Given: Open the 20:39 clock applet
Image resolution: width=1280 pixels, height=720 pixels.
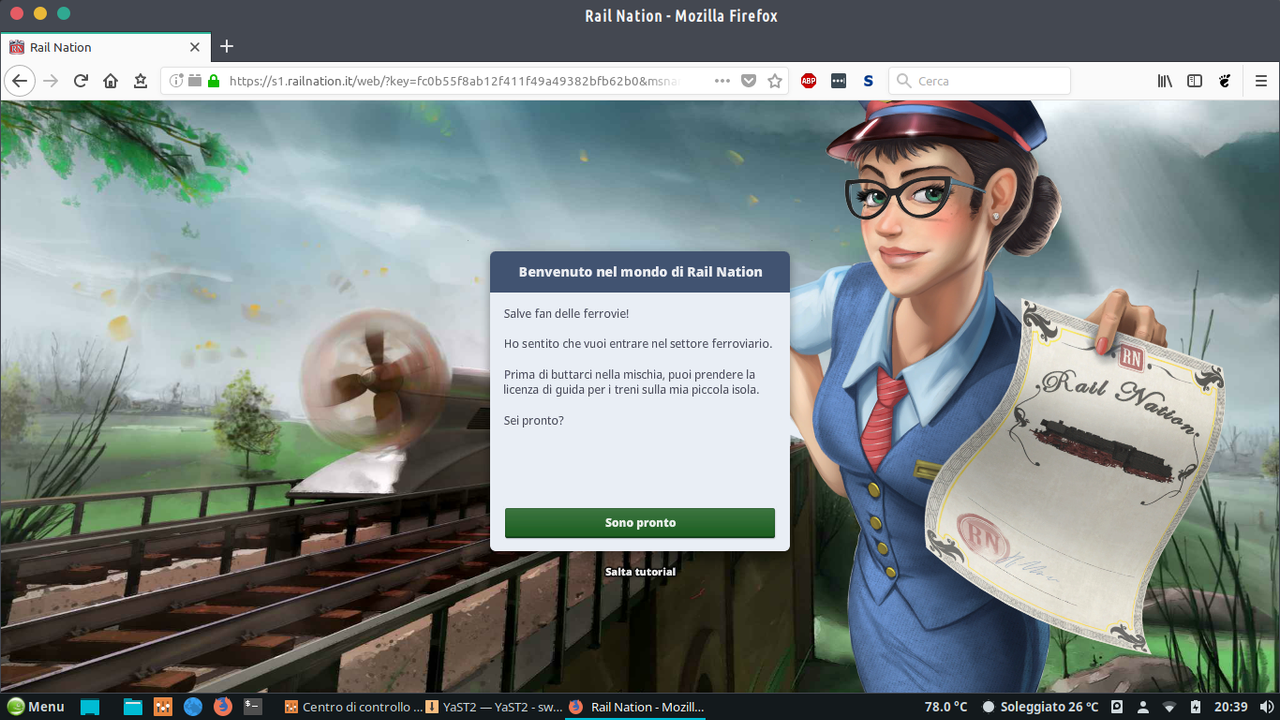Looking at the screenshot, I should click(x=1230, y=707).
